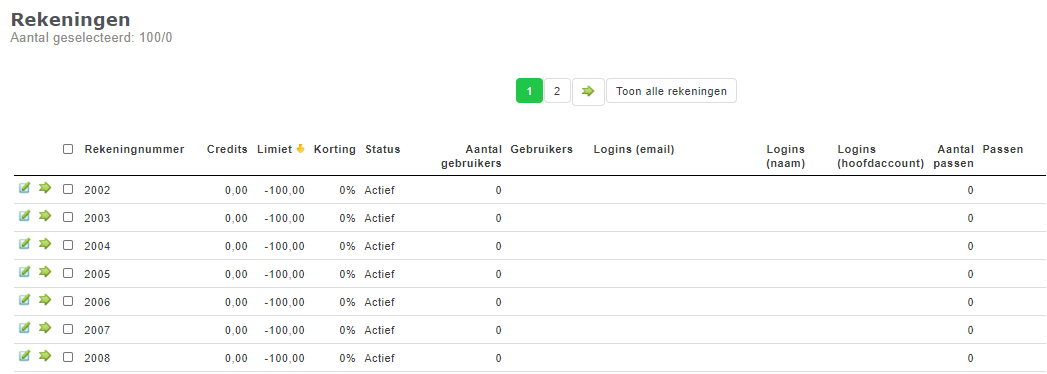
Task: Go to account 2005 using green arrow
Action: click(45, 272)
